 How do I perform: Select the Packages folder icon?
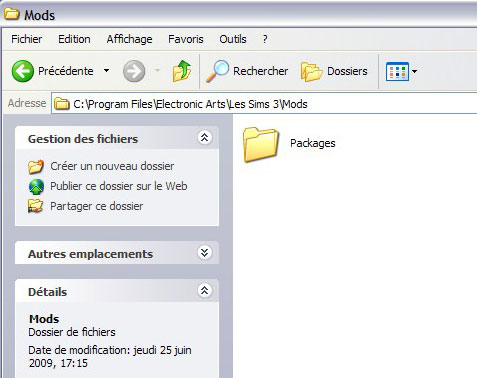click(x=261, y=145)
